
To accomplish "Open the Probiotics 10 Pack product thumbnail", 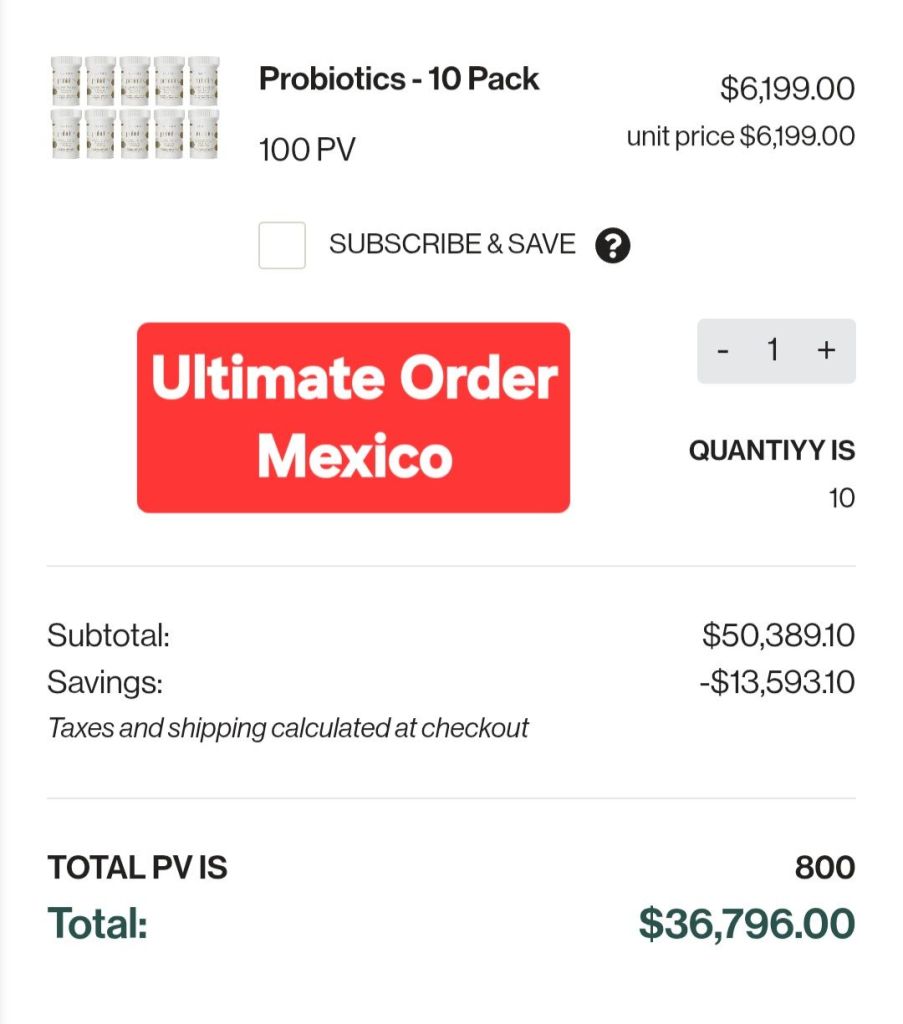I will pos(135,107).
